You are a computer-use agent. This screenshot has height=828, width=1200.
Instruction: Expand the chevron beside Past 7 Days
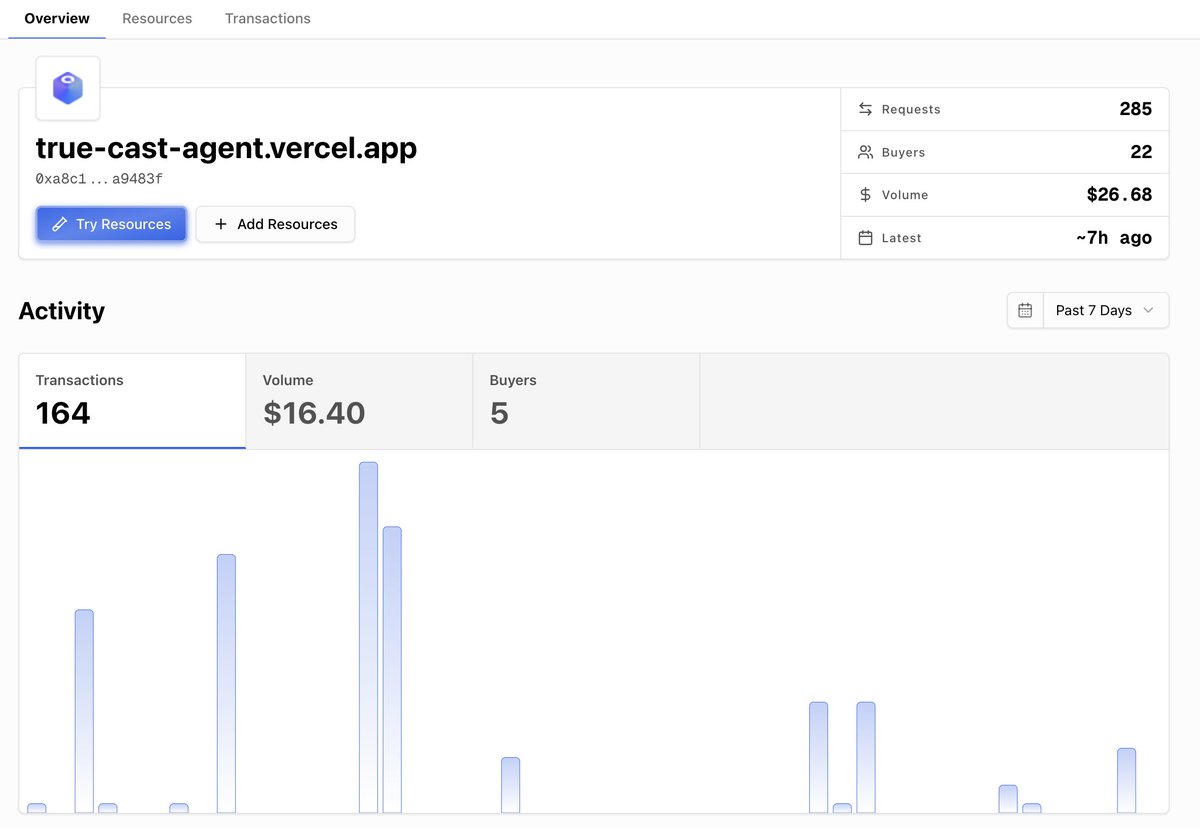point(1148,310)
